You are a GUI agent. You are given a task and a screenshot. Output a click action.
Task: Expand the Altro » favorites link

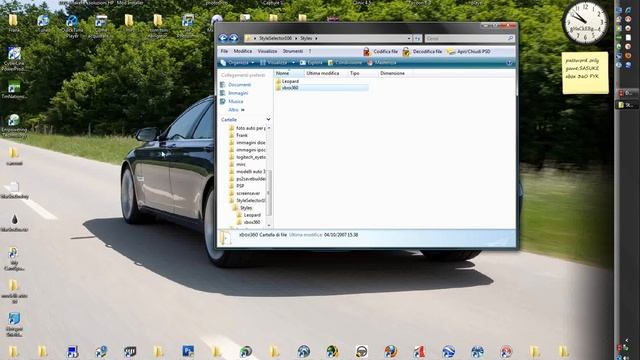click(x=236, y=110)
